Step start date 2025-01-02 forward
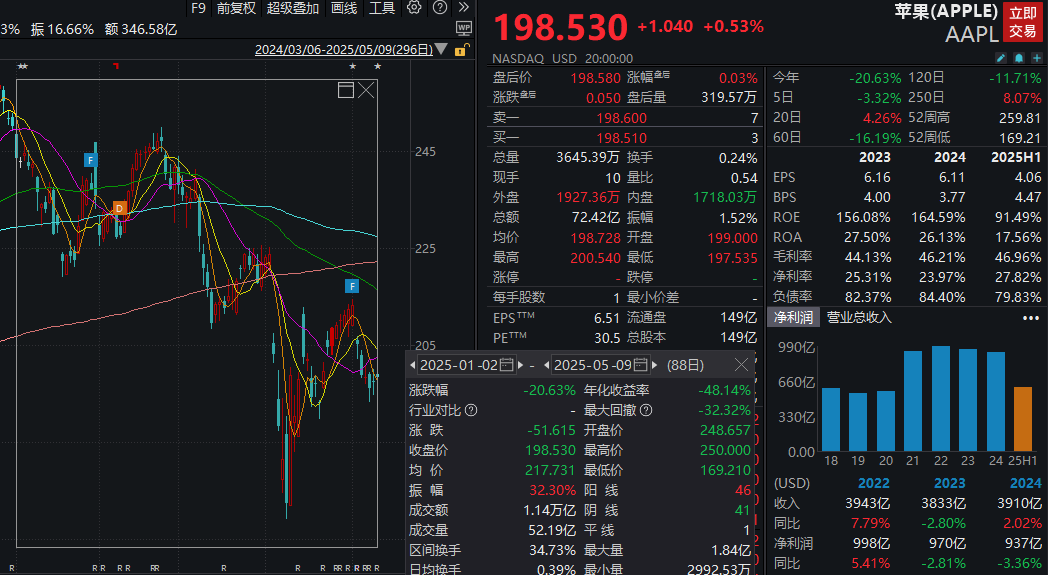Viewport: 1048px width, 575px height. coord(521,365)
